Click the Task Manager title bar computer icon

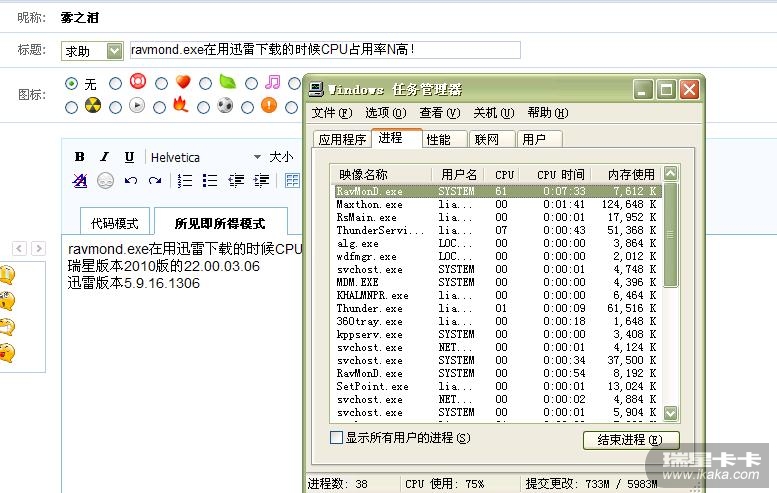click(316, 89)
